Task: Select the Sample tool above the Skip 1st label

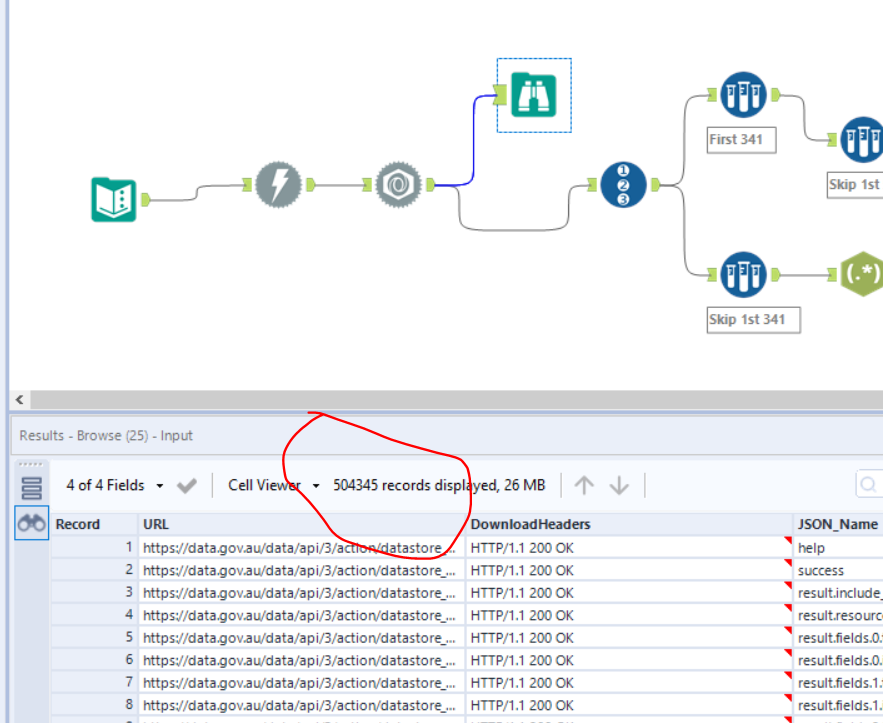Action: coord(860,140)
